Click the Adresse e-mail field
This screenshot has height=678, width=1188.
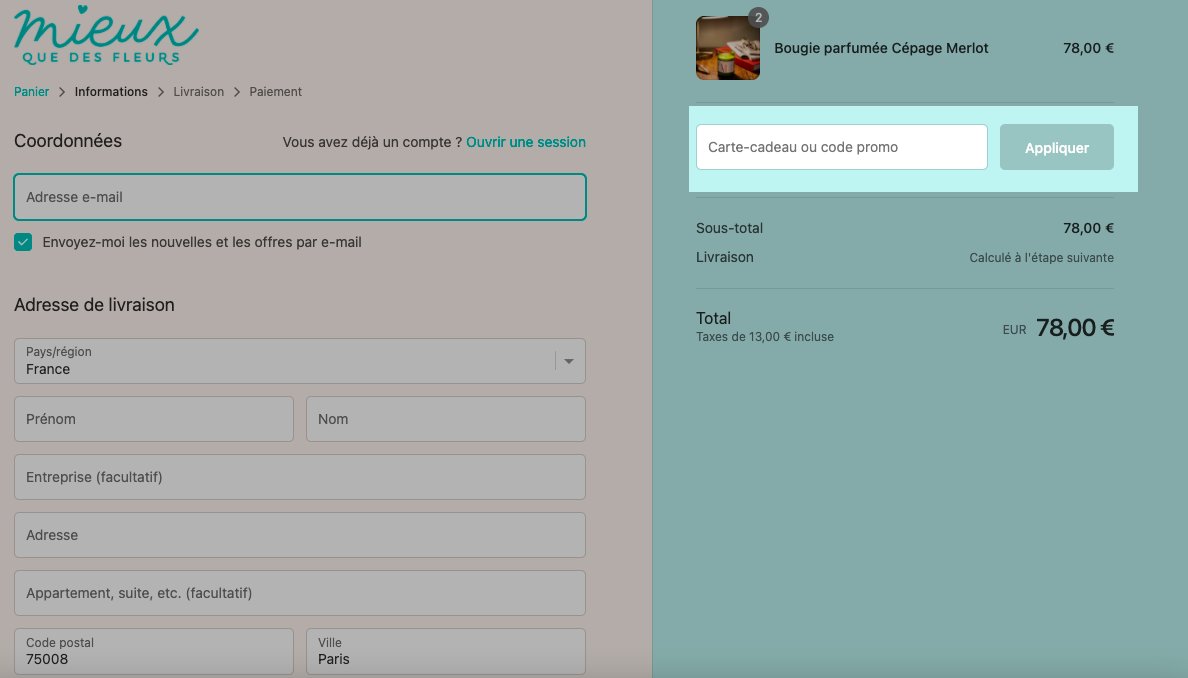300,197
